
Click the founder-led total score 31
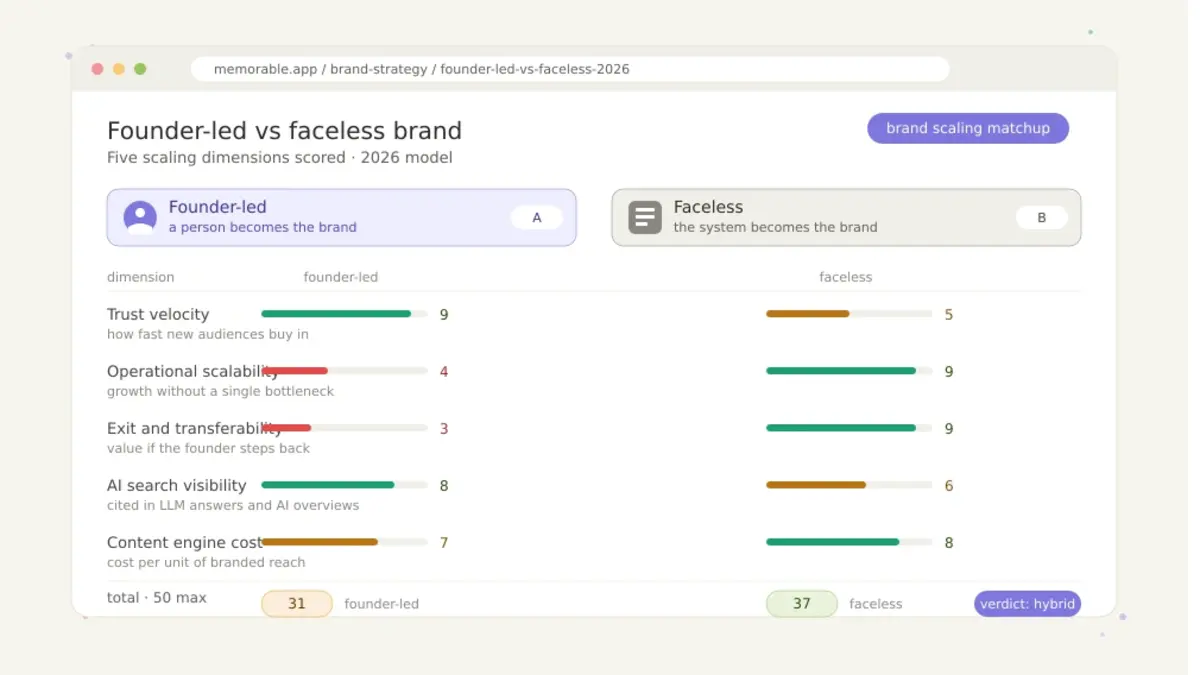pos(297,603)
